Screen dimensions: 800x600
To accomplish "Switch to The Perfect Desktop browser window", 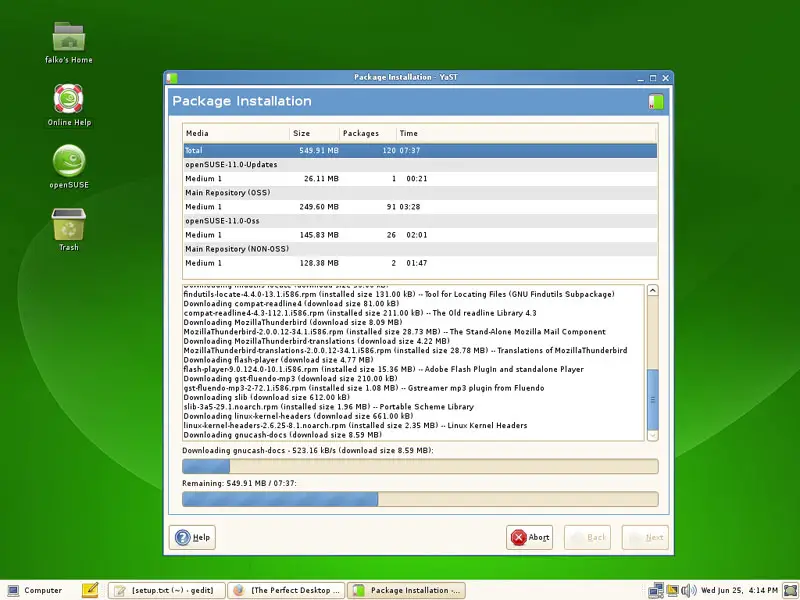I will (x=286, y=590).
